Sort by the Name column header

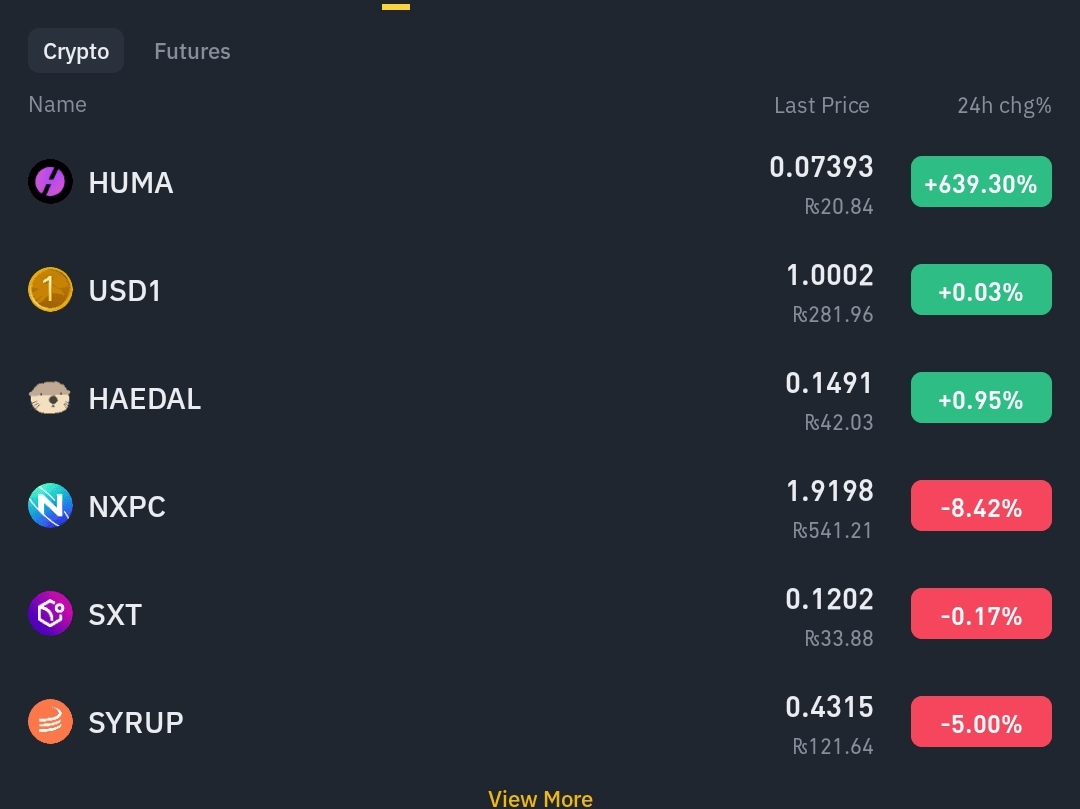pyautogui.click(x=58, y=105)
